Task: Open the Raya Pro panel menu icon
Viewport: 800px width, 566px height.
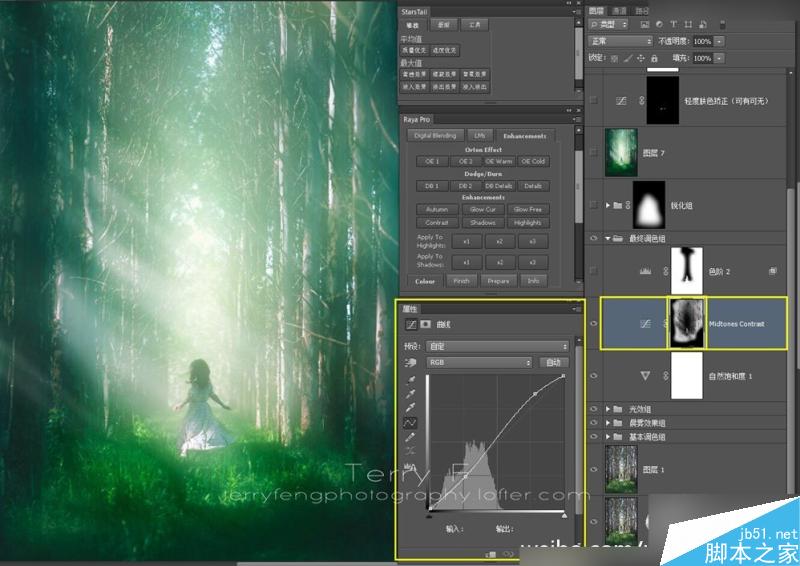Action: click(577, 119)
